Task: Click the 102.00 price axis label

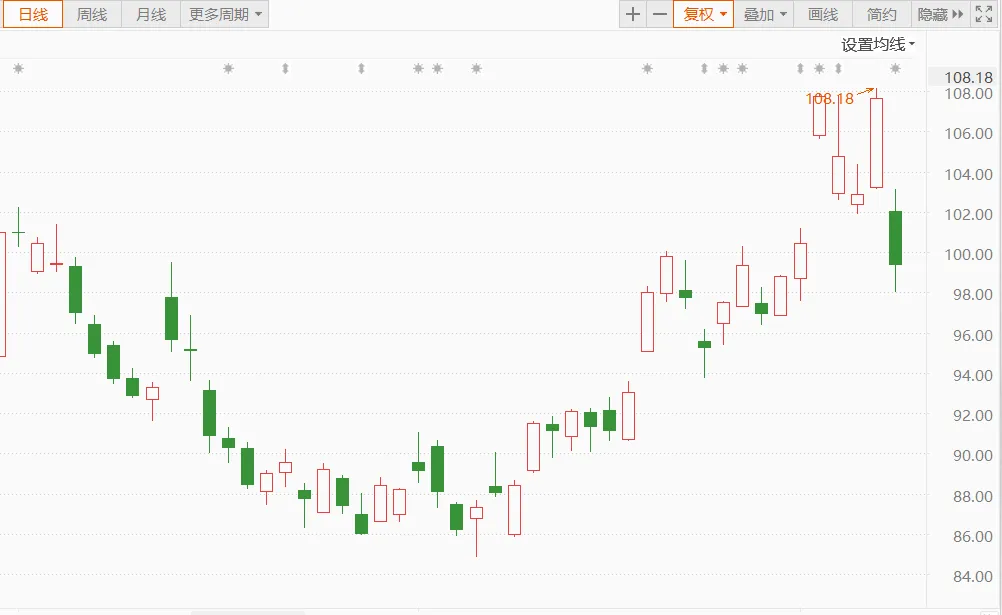Action: coord(968,214)
